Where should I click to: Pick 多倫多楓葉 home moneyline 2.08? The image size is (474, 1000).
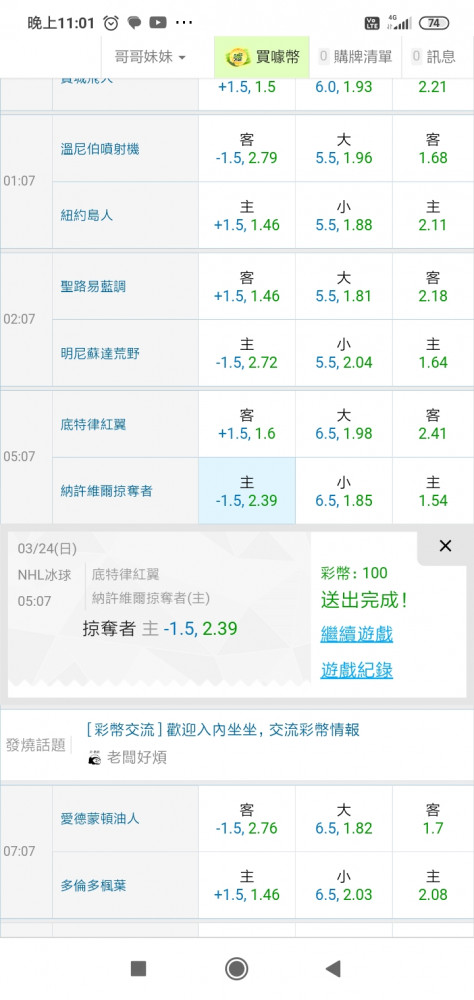coord(433,885)
